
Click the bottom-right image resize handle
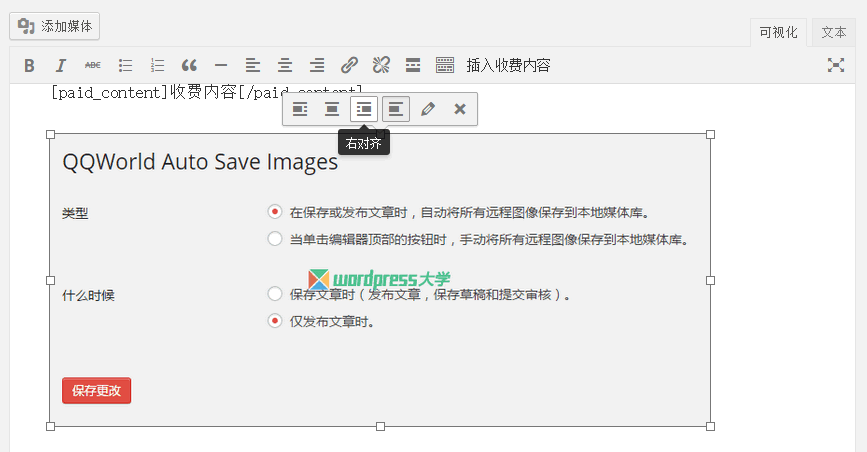711,427
